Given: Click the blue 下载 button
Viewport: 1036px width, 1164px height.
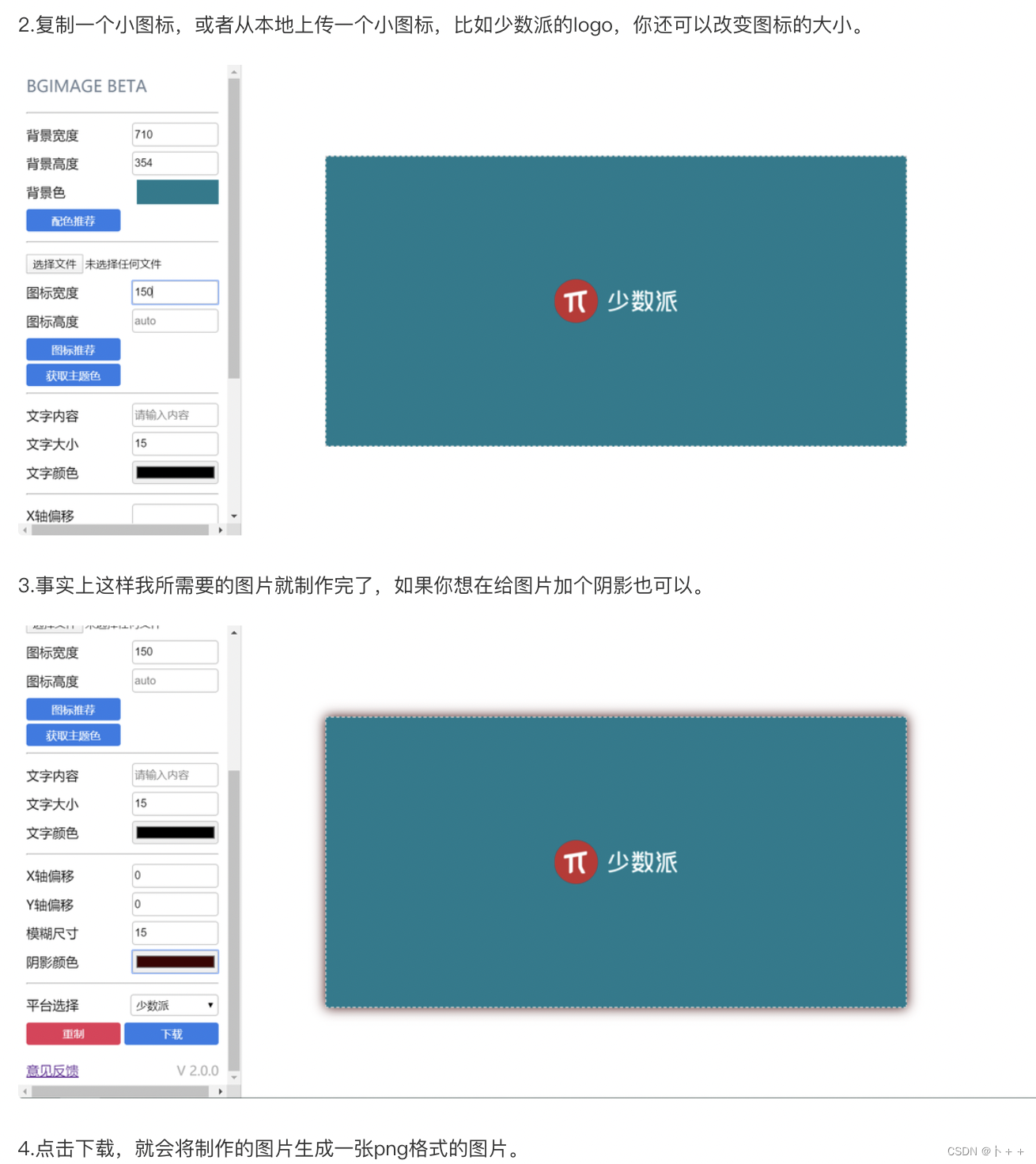Looking at the screenshot, I should point(172,1034).
